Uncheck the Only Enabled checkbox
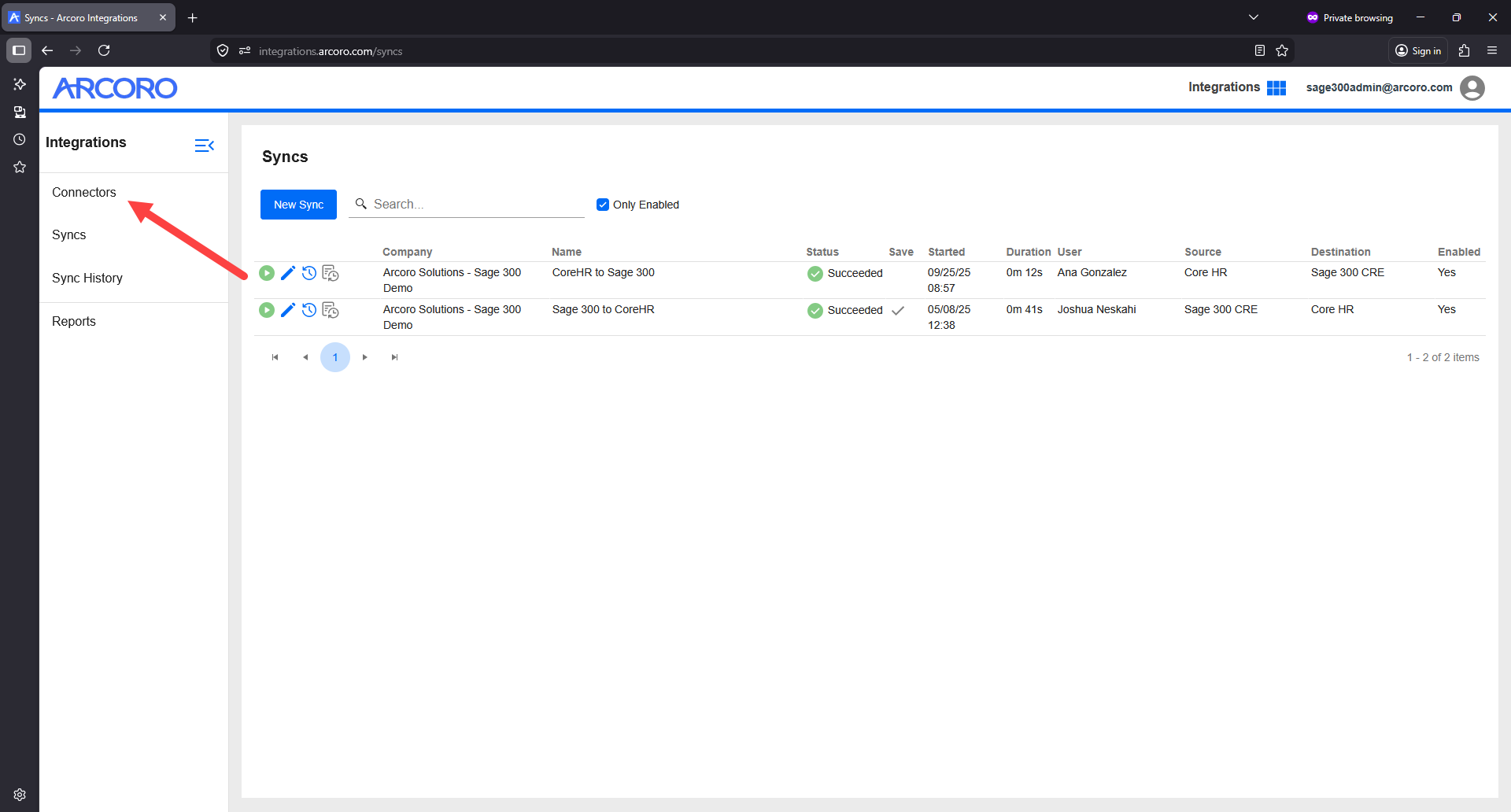 pyautogui.click(x=603, y=205)
